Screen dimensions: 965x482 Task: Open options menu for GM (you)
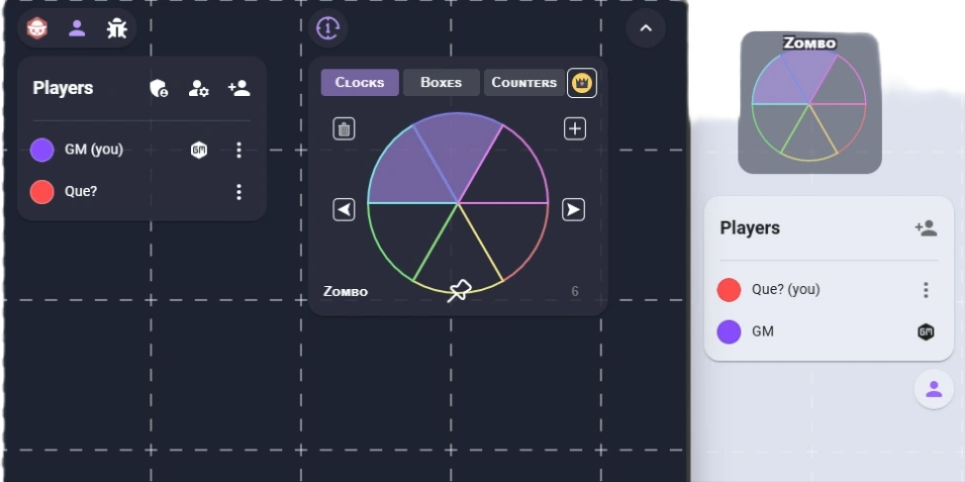238,150
